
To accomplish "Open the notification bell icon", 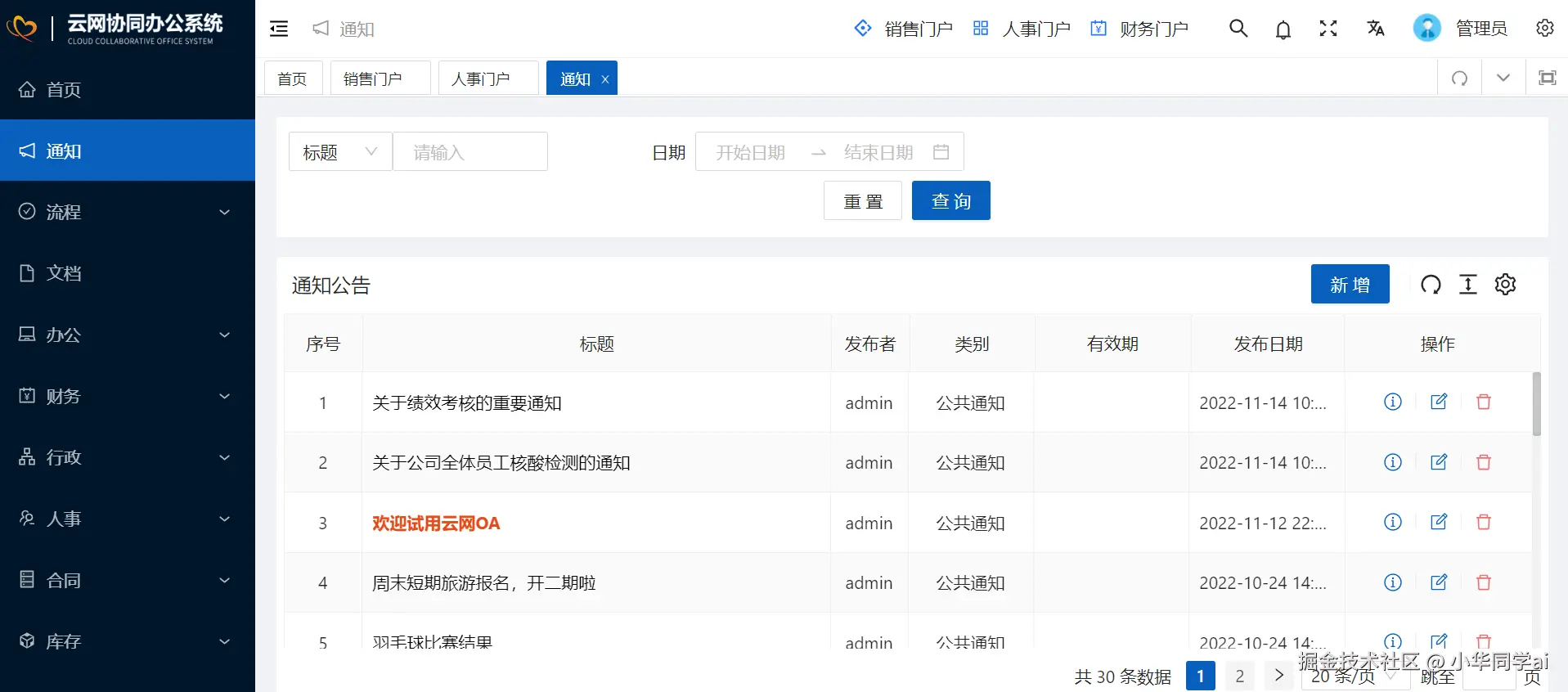I will click(x=1283, y=29).
